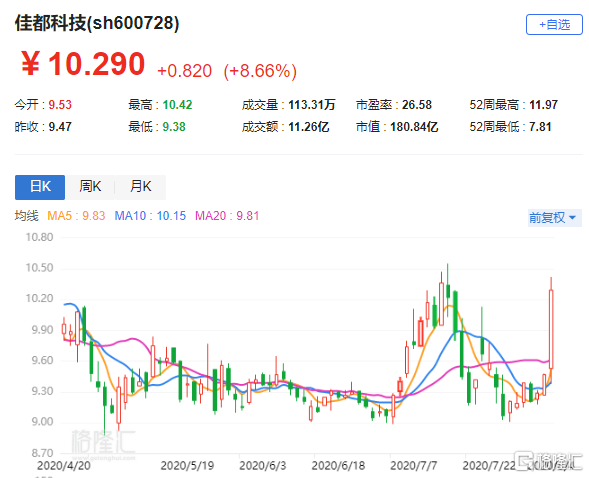Screen dimensions: 589x478
Task: Click the MA5 : 9.83 indicator label
Action: (76, 216)
